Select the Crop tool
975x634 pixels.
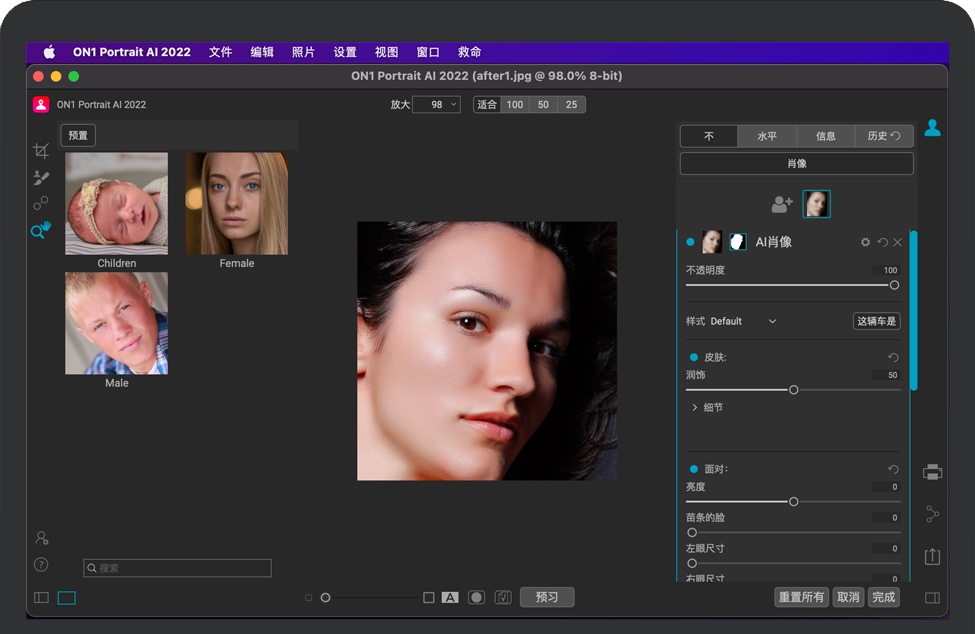(x=41, y=151)
